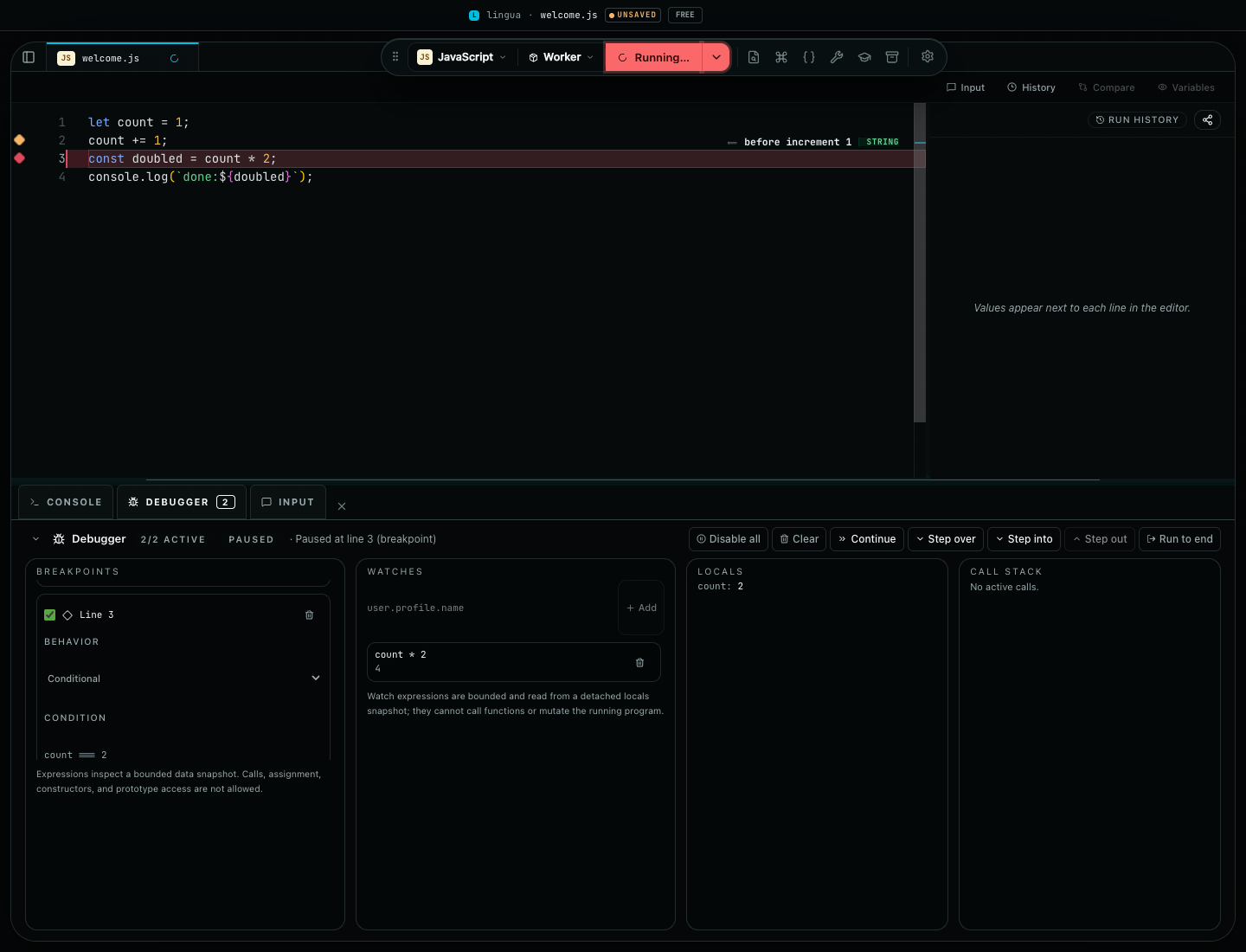Switch to the bottom Input tab

coord(288,502)
